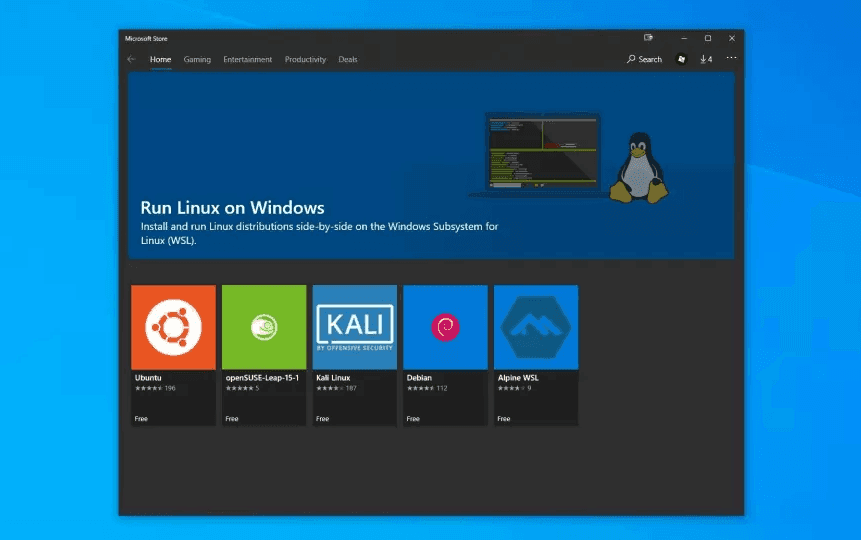861x540 pixels.
Task: Open the Home tab
Action: tap(160, 59)
